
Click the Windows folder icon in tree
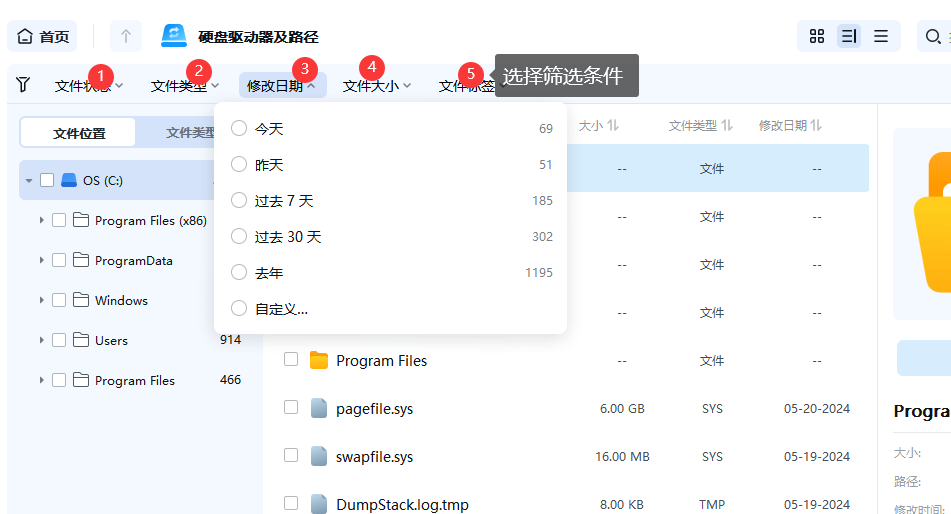(x=81, y=300)
